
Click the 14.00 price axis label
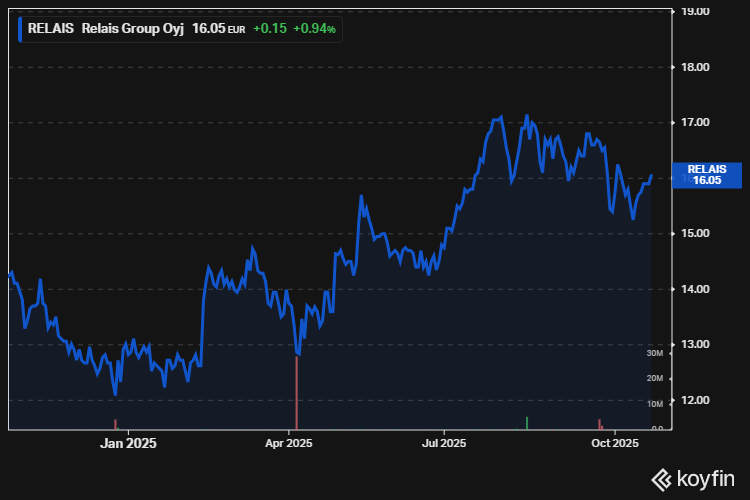click(695, 289)
